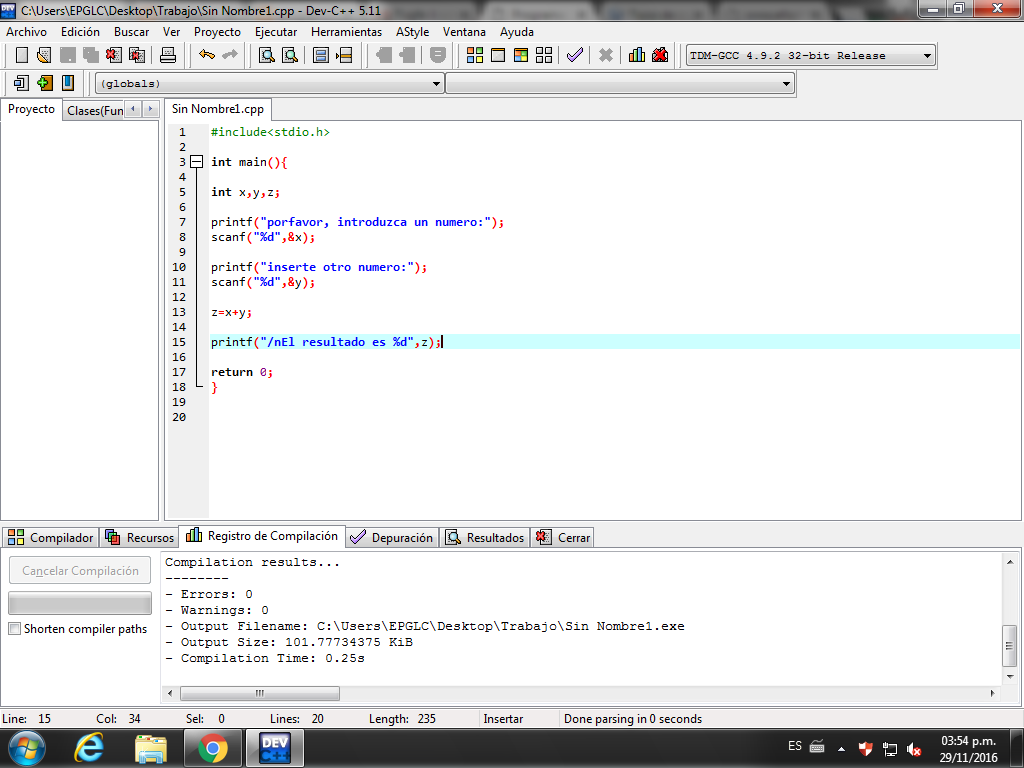The width and height of the screenshot is (1024, 768).
Task: Open the TDM-GCC compiler set dropdown
Action: [926, 55]
